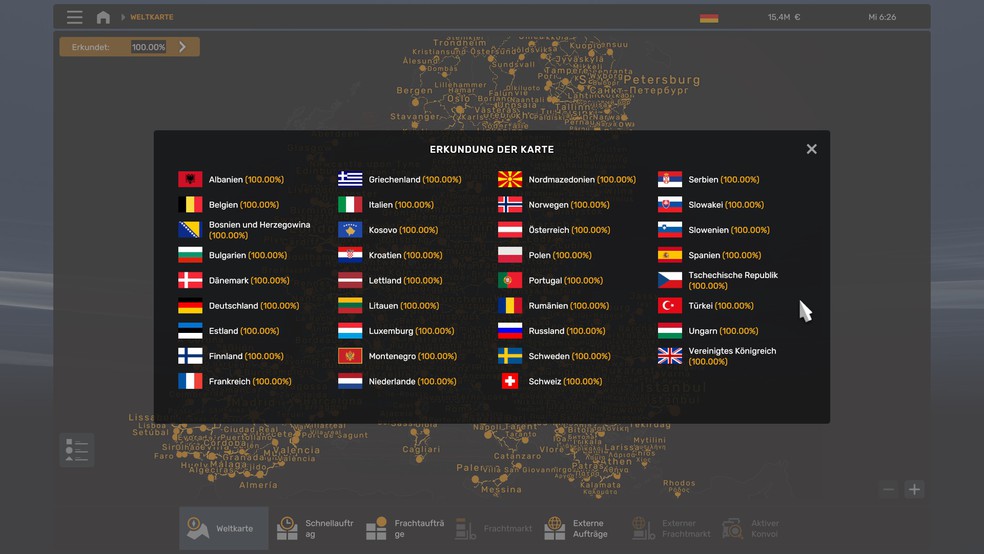Open the Externe Aufträge tab

(x=580, y=528)
